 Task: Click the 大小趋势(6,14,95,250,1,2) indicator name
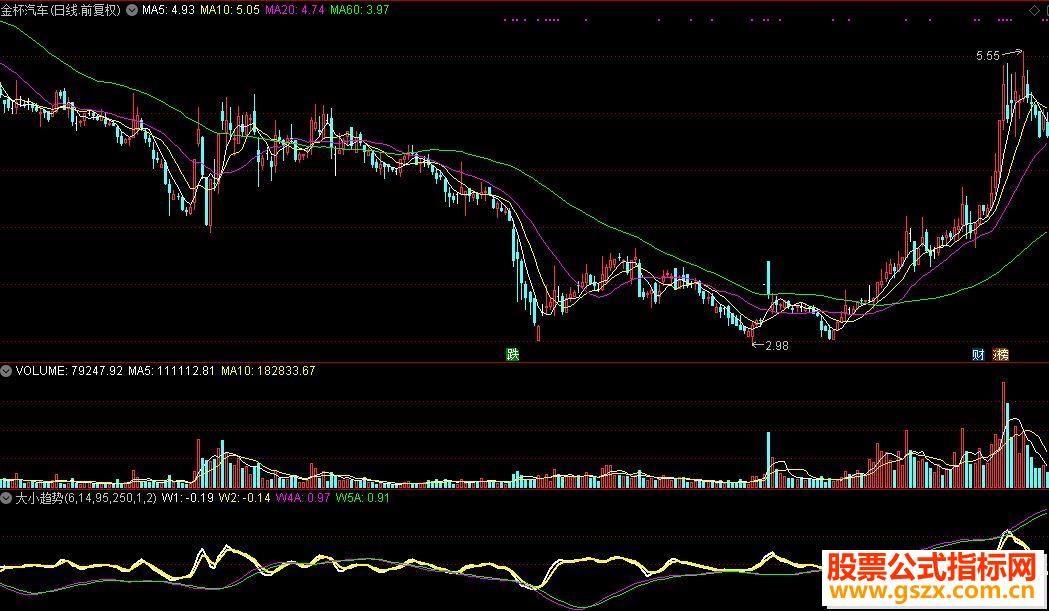click(x=86, y=498)
